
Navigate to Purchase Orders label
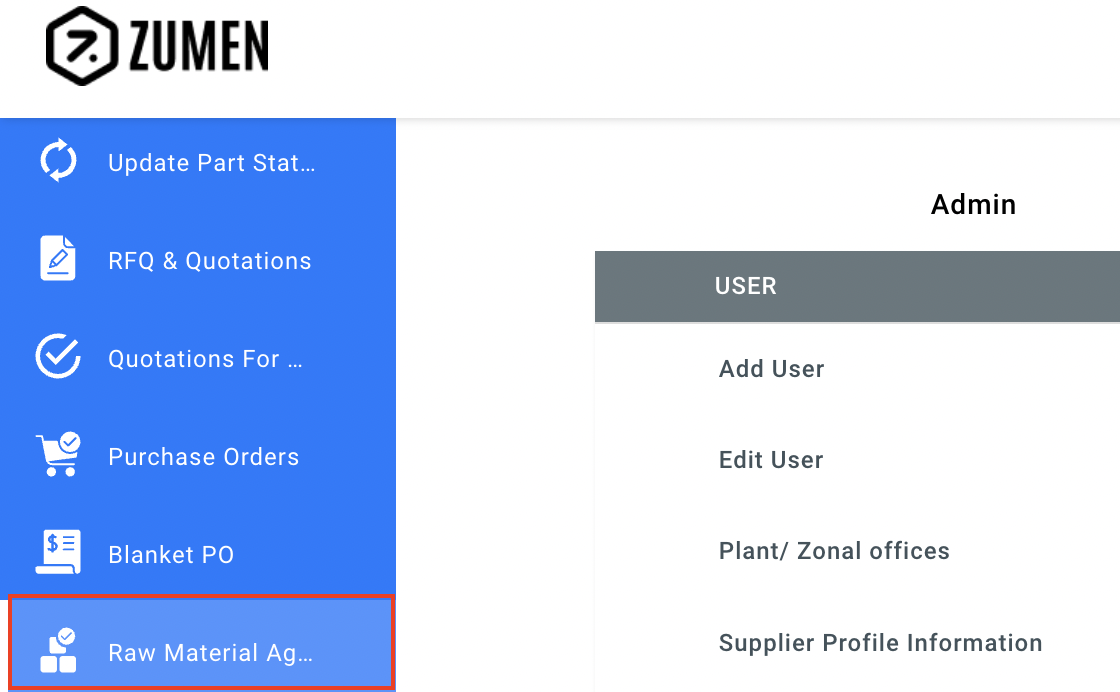[x=204, y=457]
